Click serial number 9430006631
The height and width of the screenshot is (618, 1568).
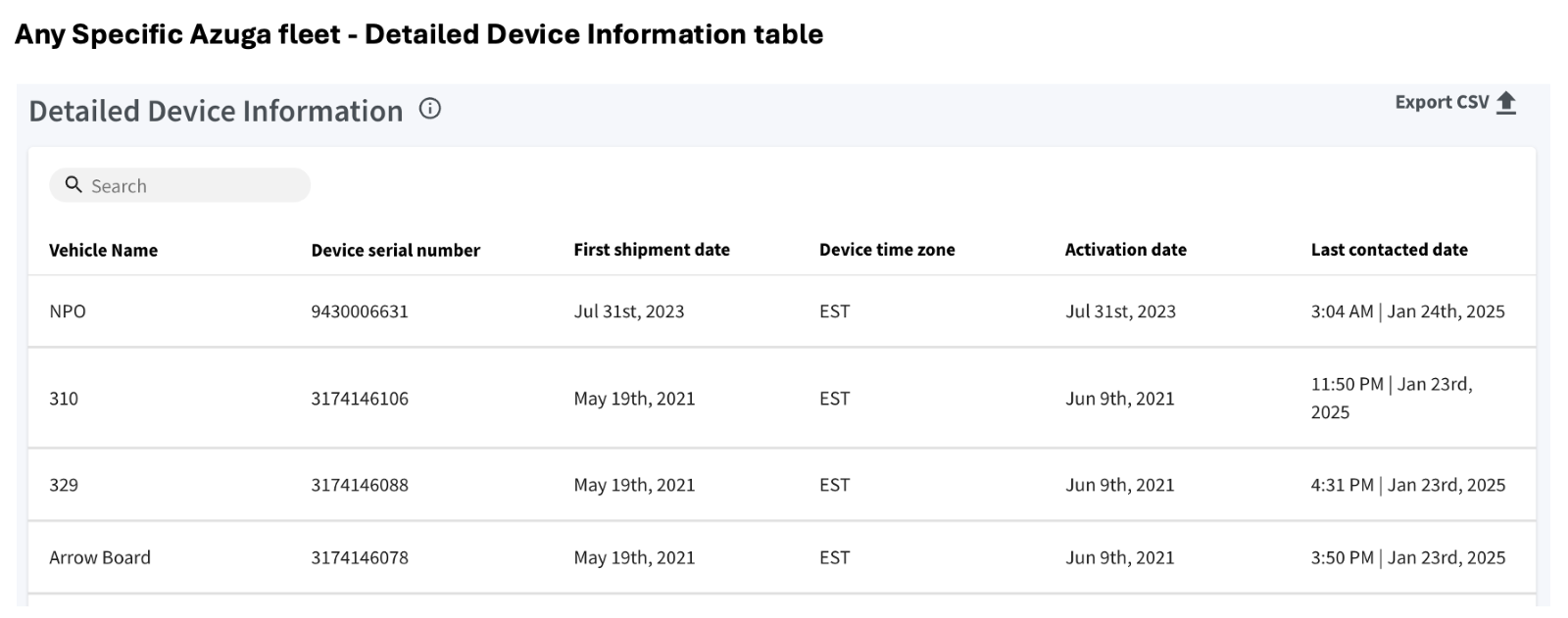[360, 311]
